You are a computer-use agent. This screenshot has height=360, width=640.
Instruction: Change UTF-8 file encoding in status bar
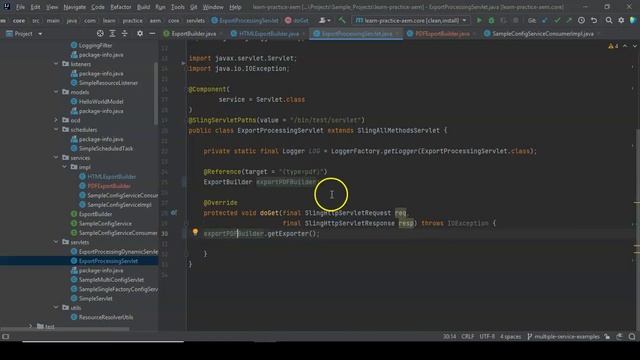coord(487,336)
